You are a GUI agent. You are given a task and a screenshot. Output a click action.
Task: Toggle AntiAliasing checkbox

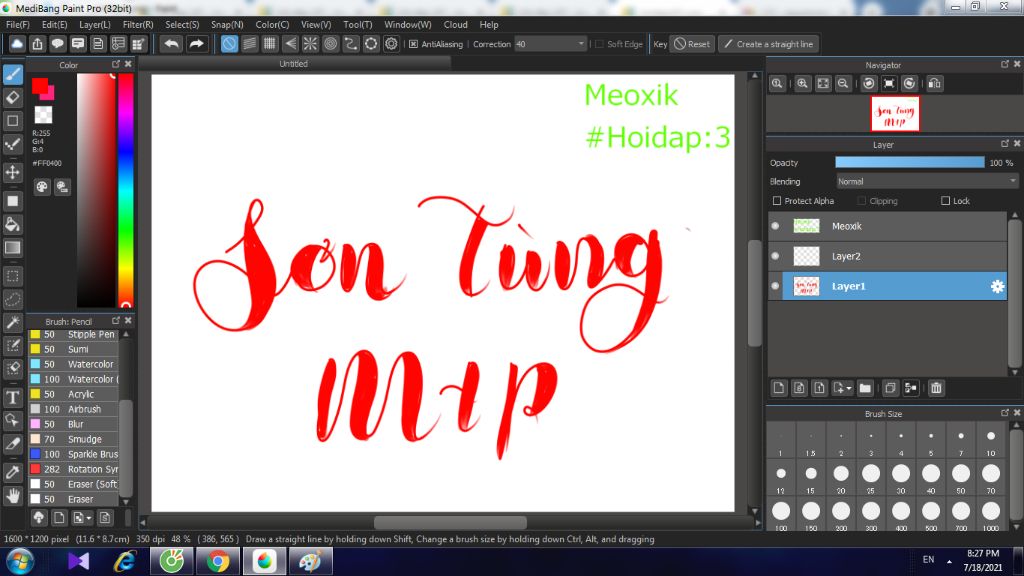coord(413,44)
